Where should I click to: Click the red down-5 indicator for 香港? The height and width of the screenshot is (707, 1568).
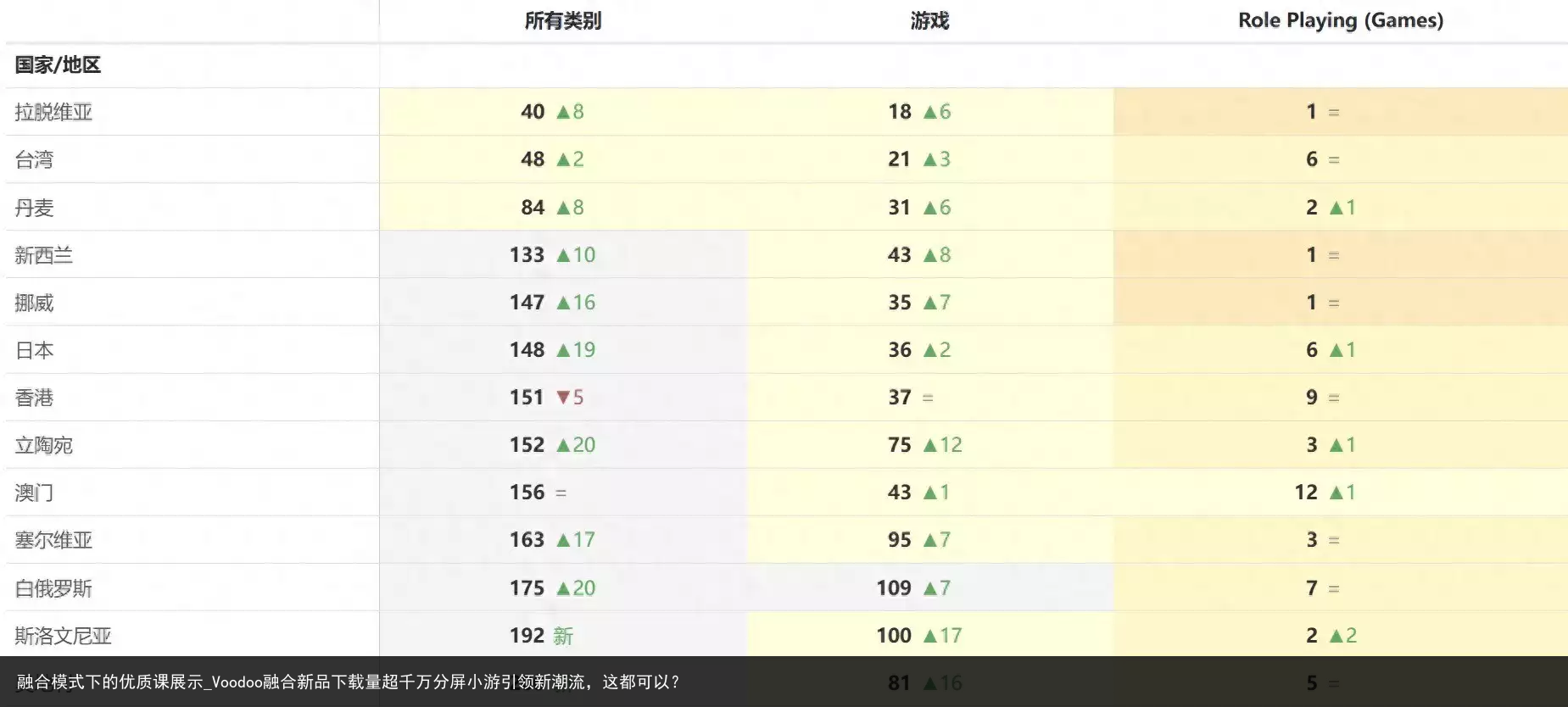coord(570,398)
